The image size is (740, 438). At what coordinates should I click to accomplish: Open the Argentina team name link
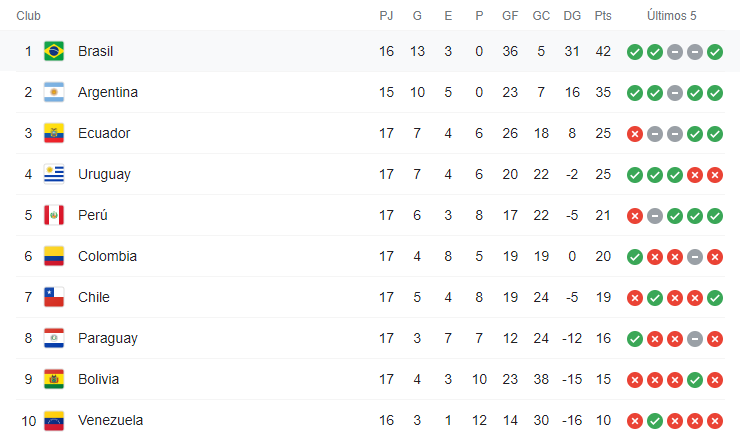pos(107,92)
